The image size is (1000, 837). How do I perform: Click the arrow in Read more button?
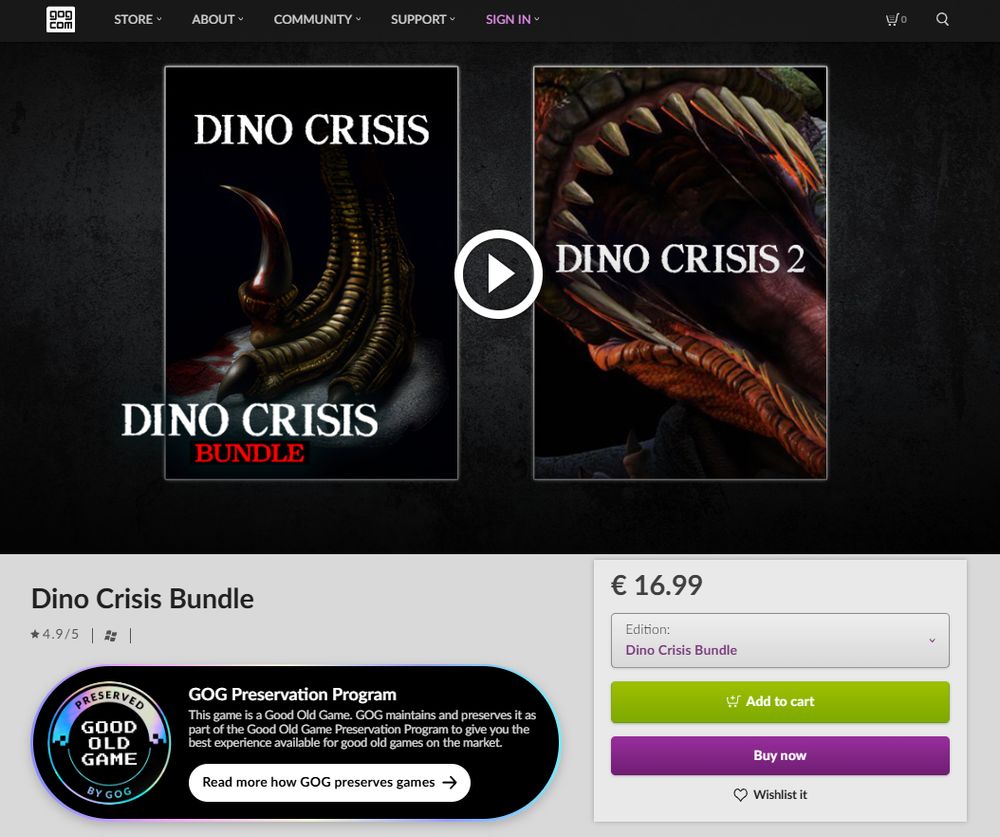point(450,782)
